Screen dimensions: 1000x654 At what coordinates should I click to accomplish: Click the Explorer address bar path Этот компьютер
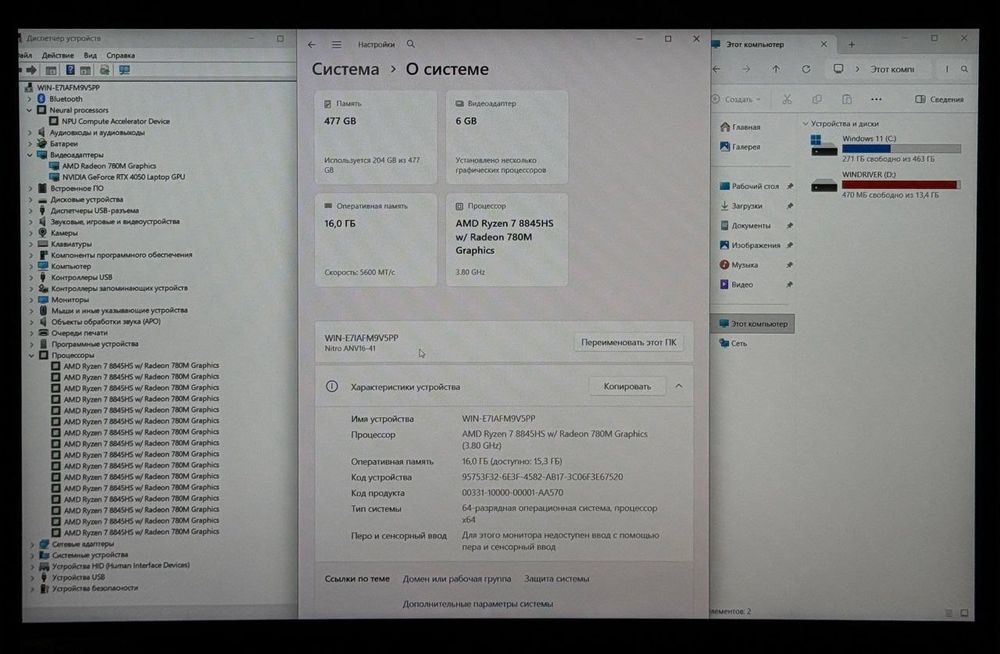point(892,69)
